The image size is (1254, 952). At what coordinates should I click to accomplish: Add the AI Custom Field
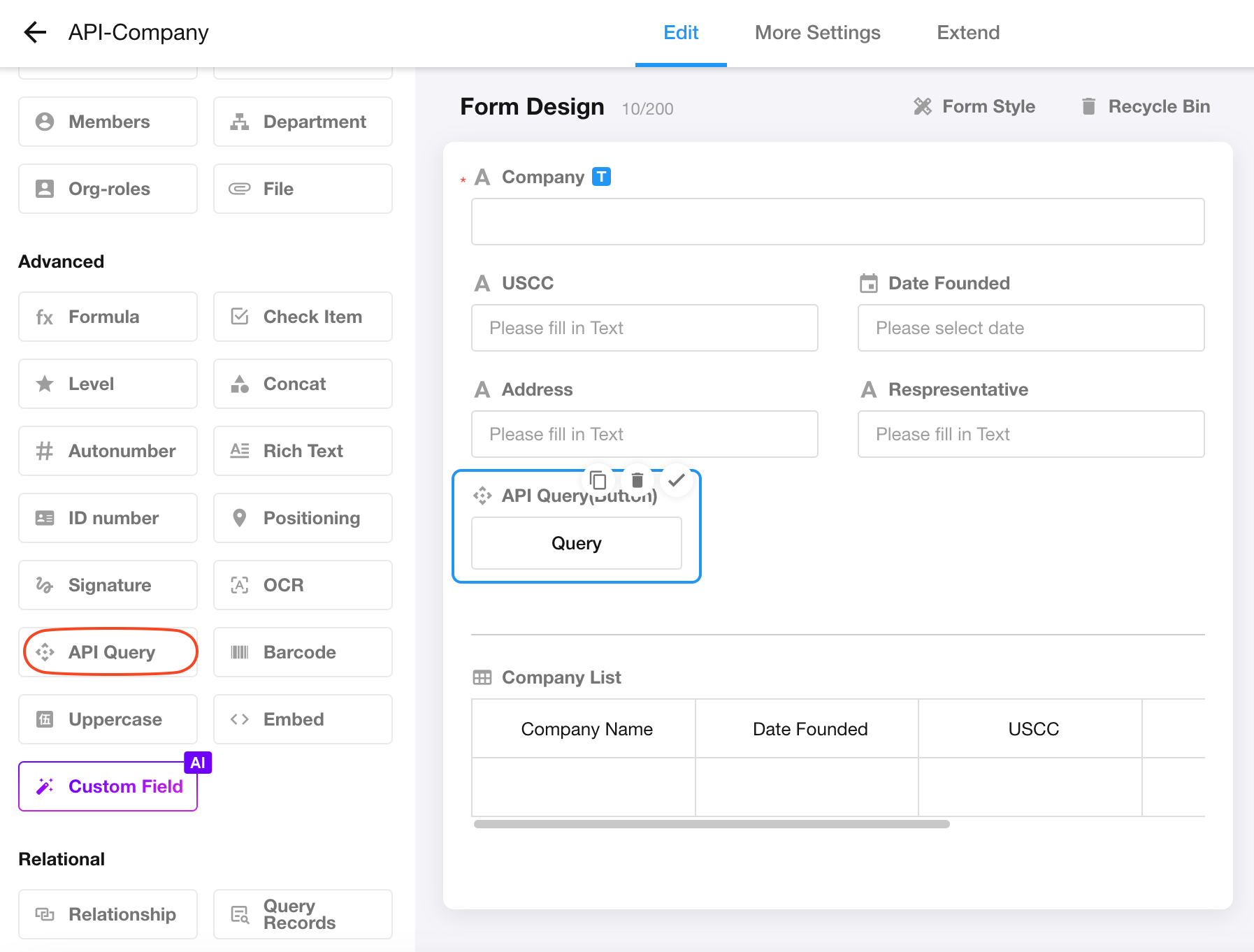[108, 786]
